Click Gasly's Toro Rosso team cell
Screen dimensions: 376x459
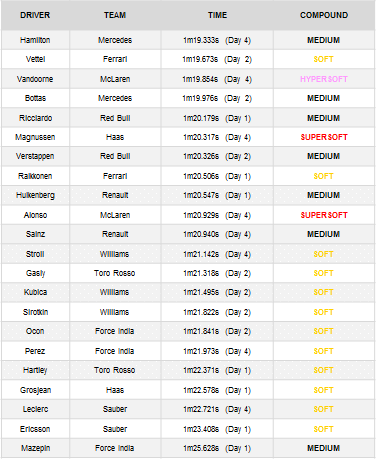pos(115,273)
